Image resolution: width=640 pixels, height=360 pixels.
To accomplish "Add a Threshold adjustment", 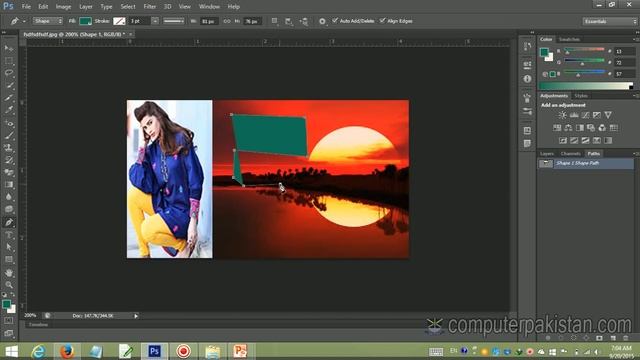I will tap(585, 140).
